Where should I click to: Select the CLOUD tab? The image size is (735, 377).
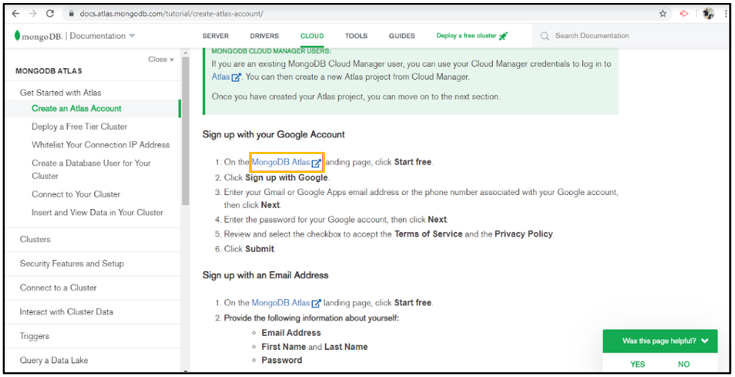(x=312, y=36)
